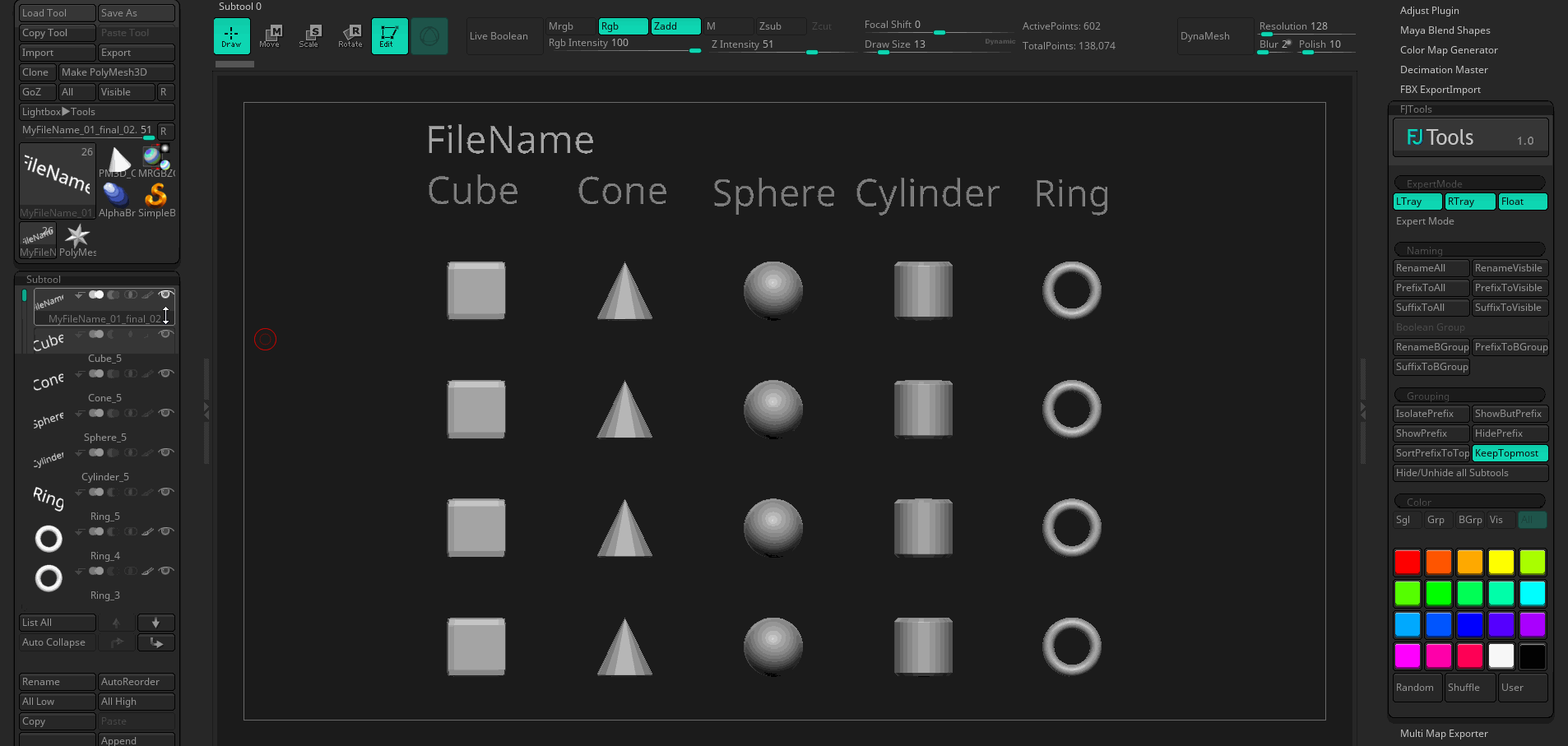
Task: Toggle visibility of Sphere_5 subtool
Action: tap(166, 413)
